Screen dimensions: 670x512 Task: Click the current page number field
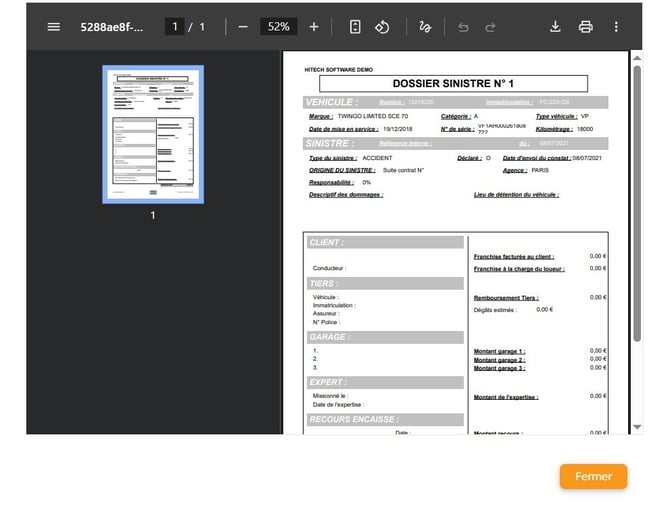click(174, 27)
